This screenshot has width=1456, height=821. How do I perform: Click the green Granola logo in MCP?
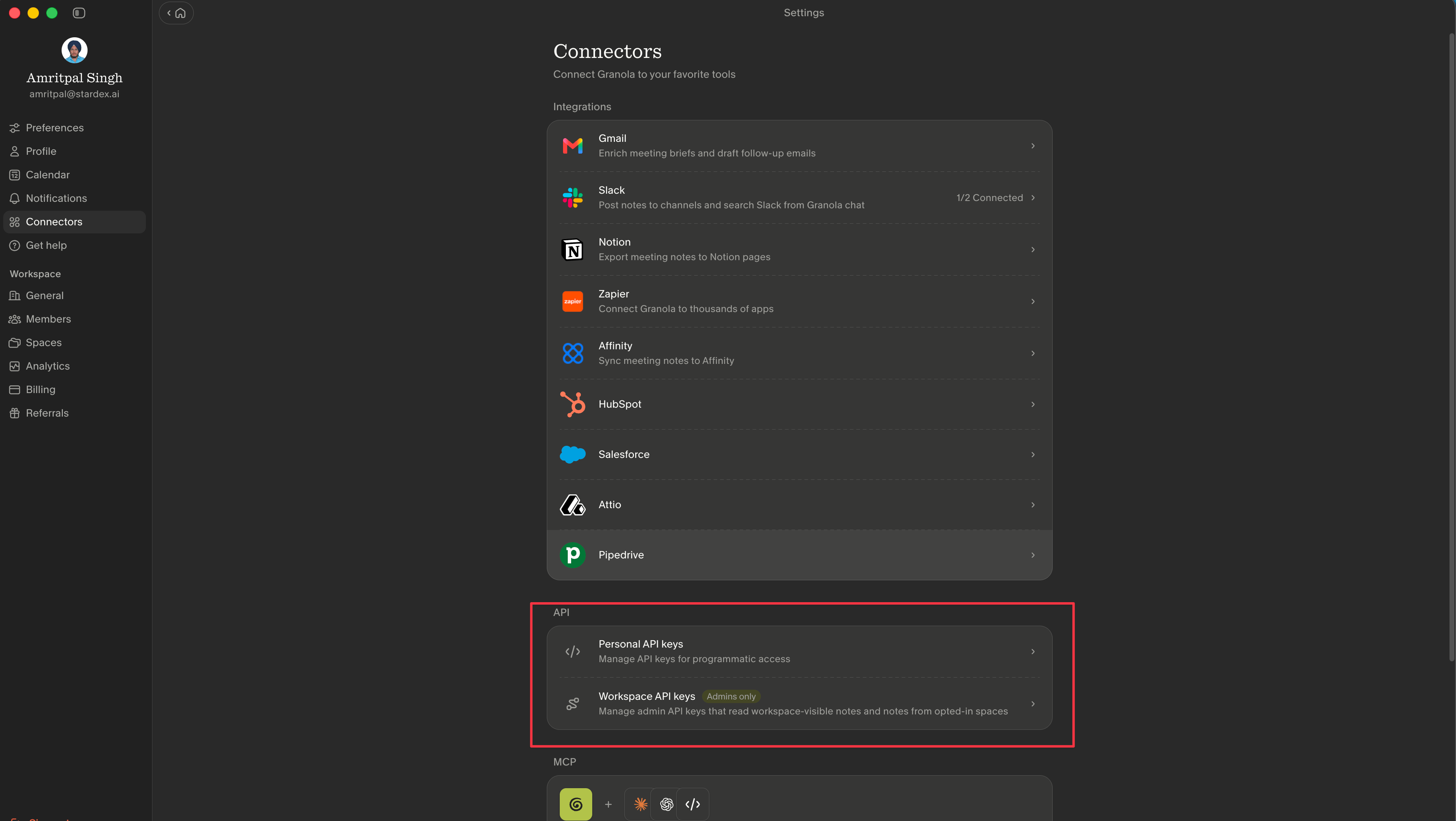[x=576, y=804]
